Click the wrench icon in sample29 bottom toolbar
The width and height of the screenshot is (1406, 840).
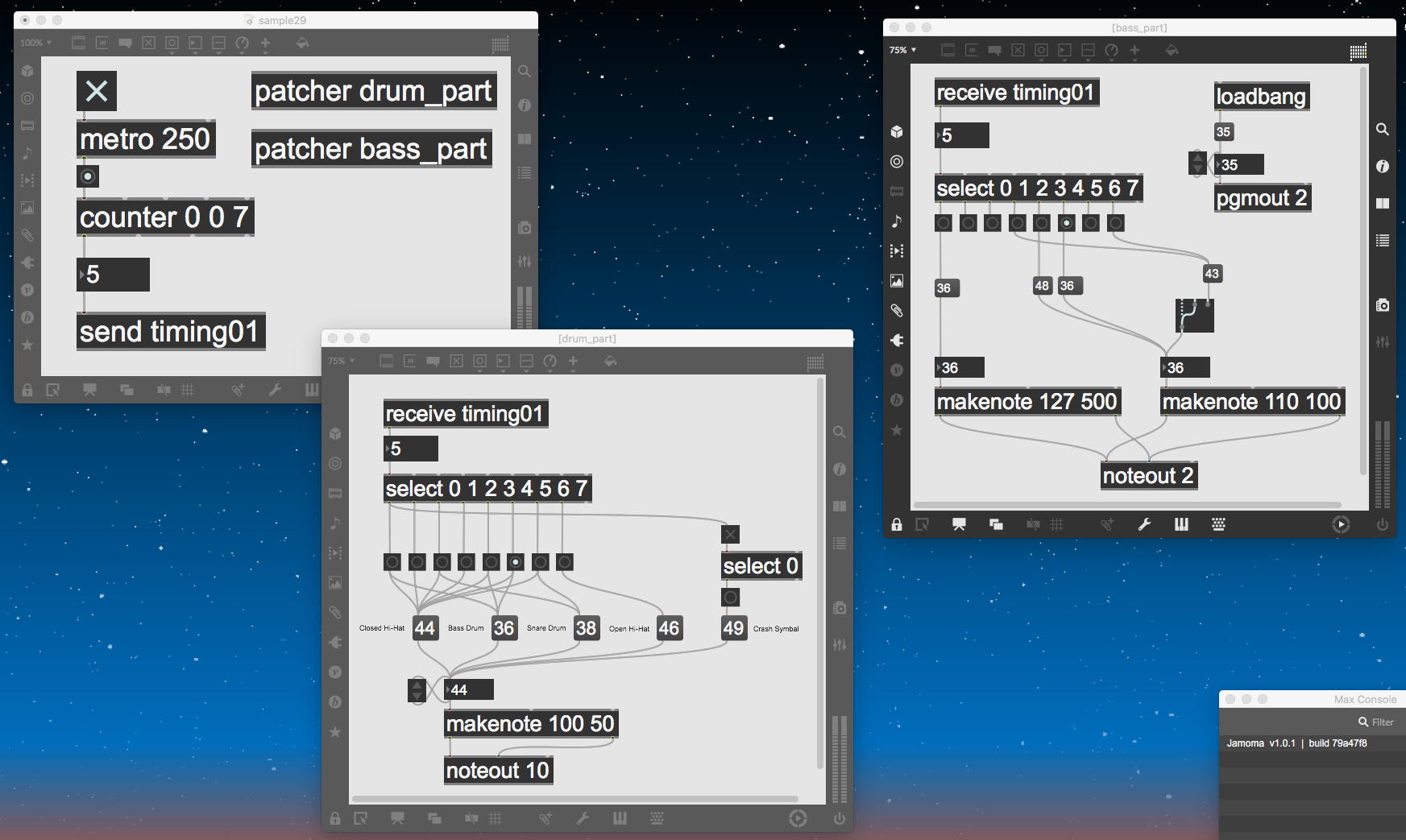(275, 390)
